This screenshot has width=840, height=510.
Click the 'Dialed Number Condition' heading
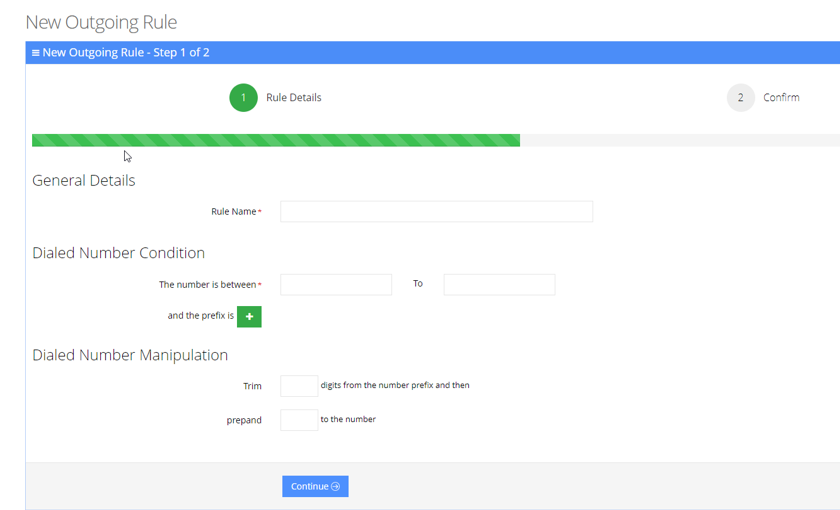(x=118, y=253)
